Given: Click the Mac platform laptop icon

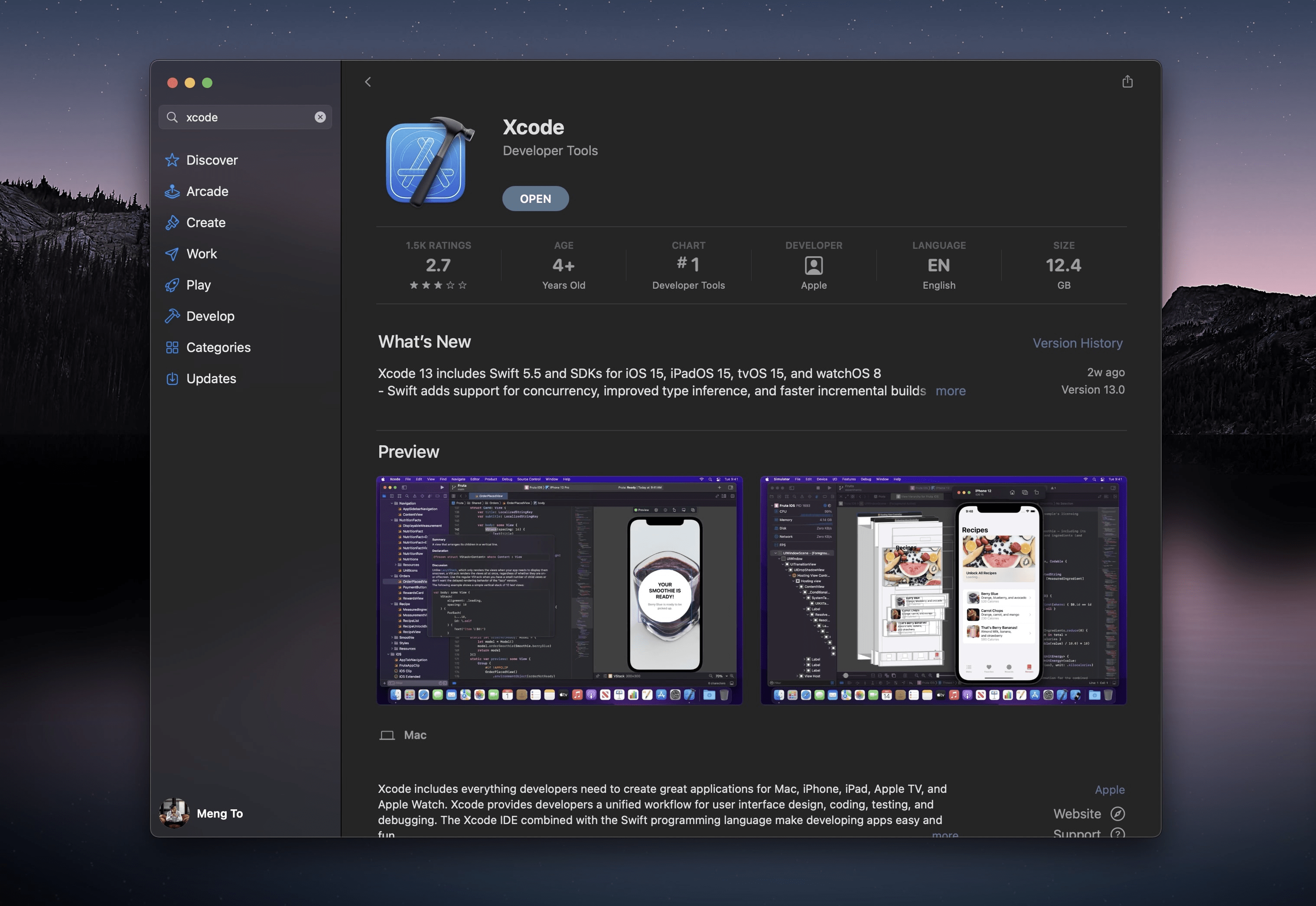Looking at the screenshot, I should [387, 735].
